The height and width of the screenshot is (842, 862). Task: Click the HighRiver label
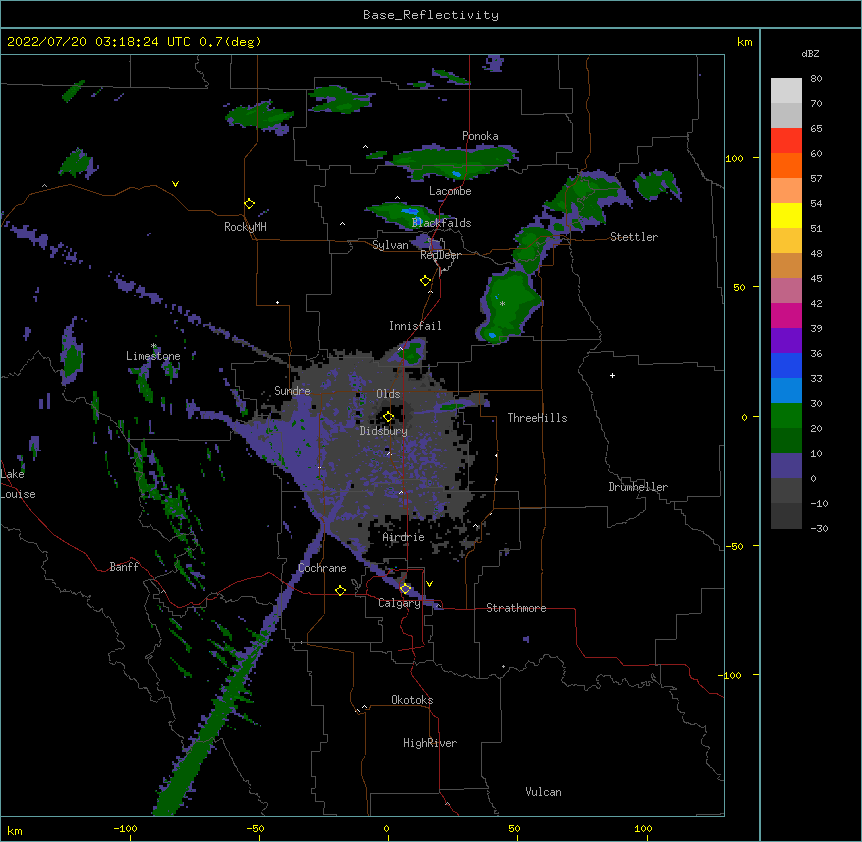[430, 743]
